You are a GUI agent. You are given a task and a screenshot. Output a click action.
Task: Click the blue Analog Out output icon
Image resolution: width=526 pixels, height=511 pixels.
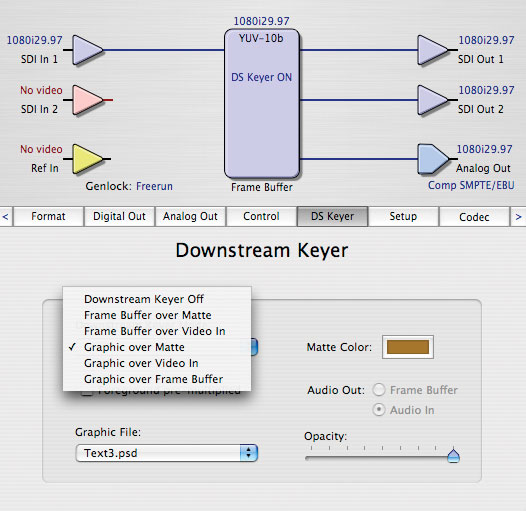[433, 159]
